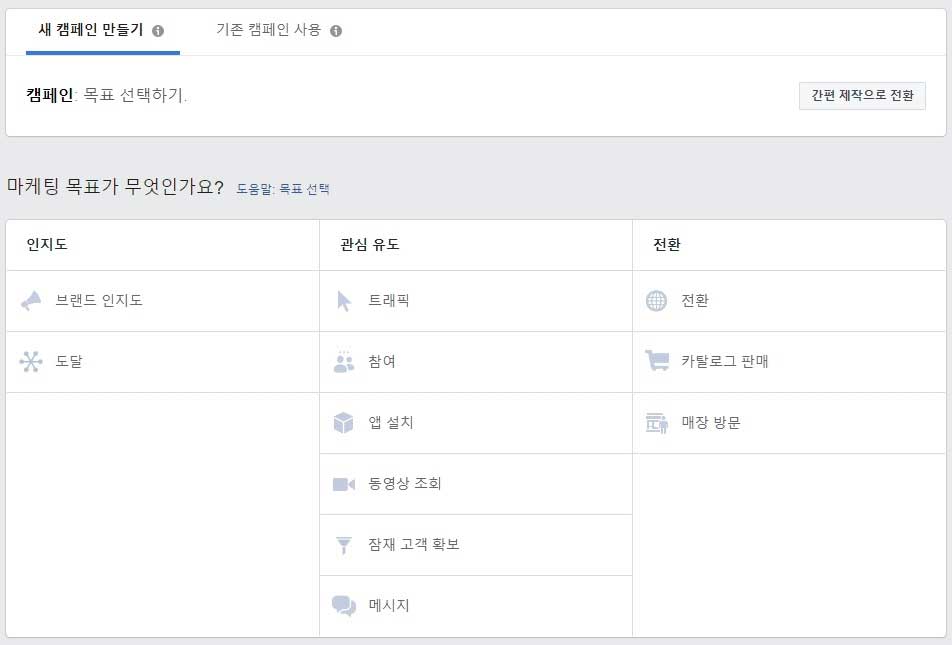Viewport: 952px width, 645px height.
Task: Select the 잠재 고객 확보 objective text
Action: coord(413,544)
